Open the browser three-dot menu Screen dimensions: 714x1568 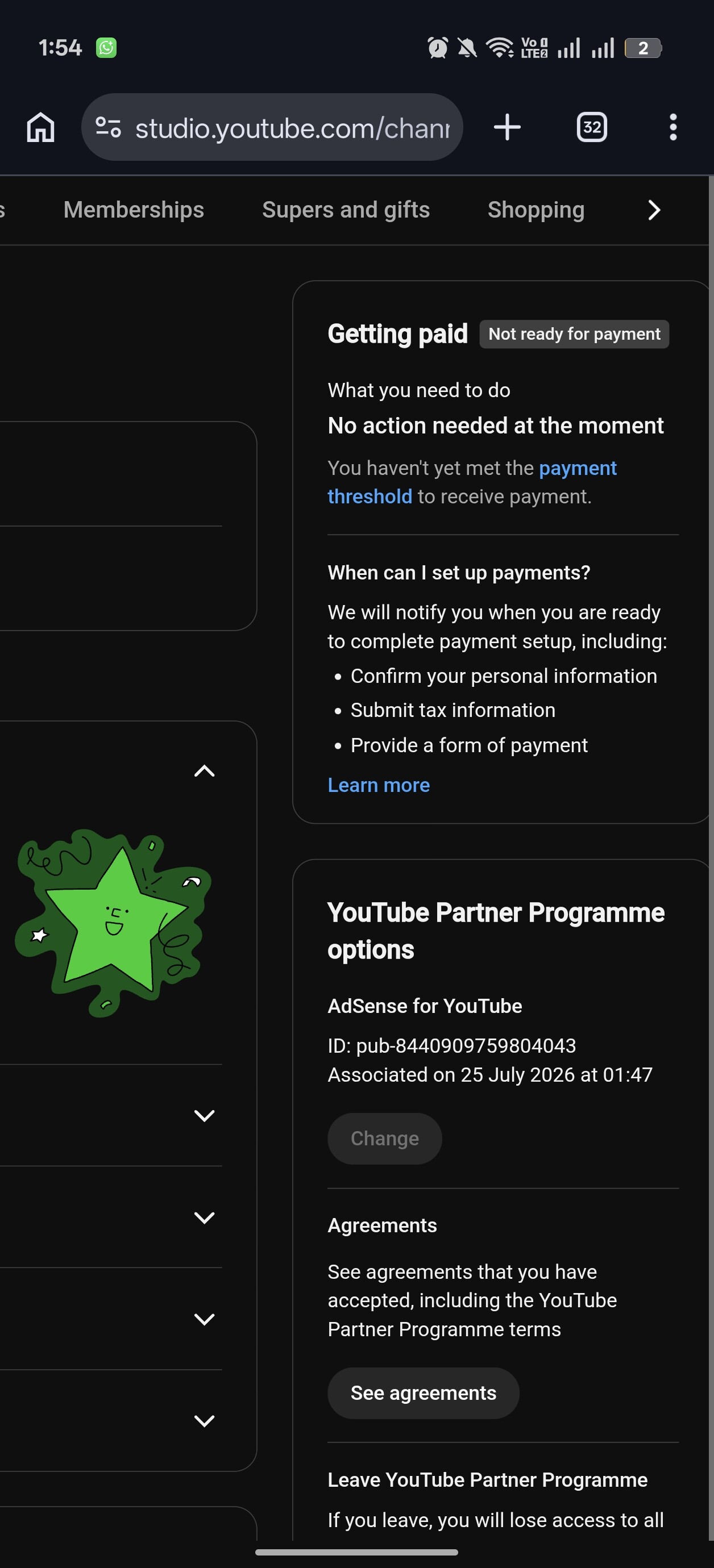click(673, 127)
